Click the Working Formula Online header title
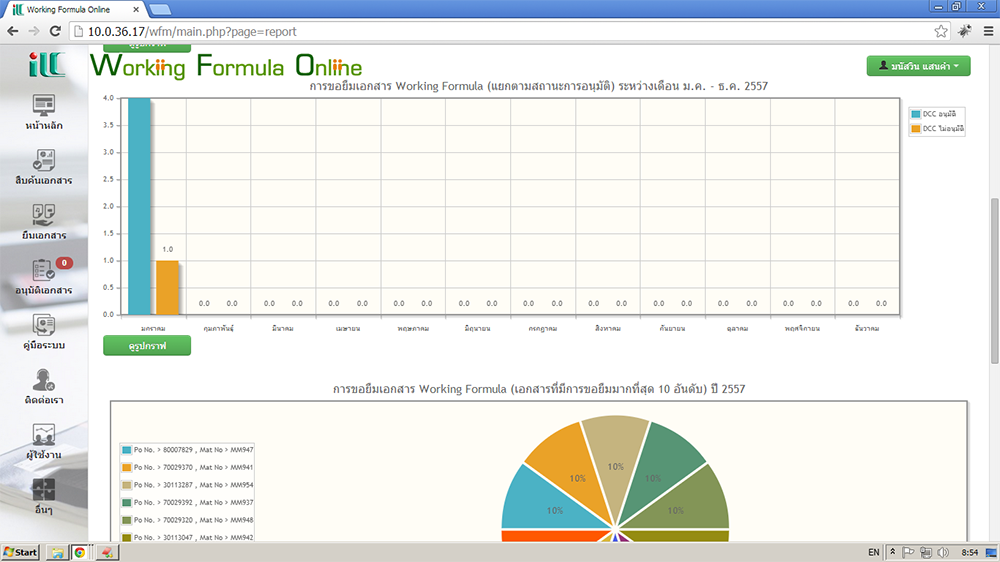This screenshot has height=562, width=1000. (x=226, y=66)
